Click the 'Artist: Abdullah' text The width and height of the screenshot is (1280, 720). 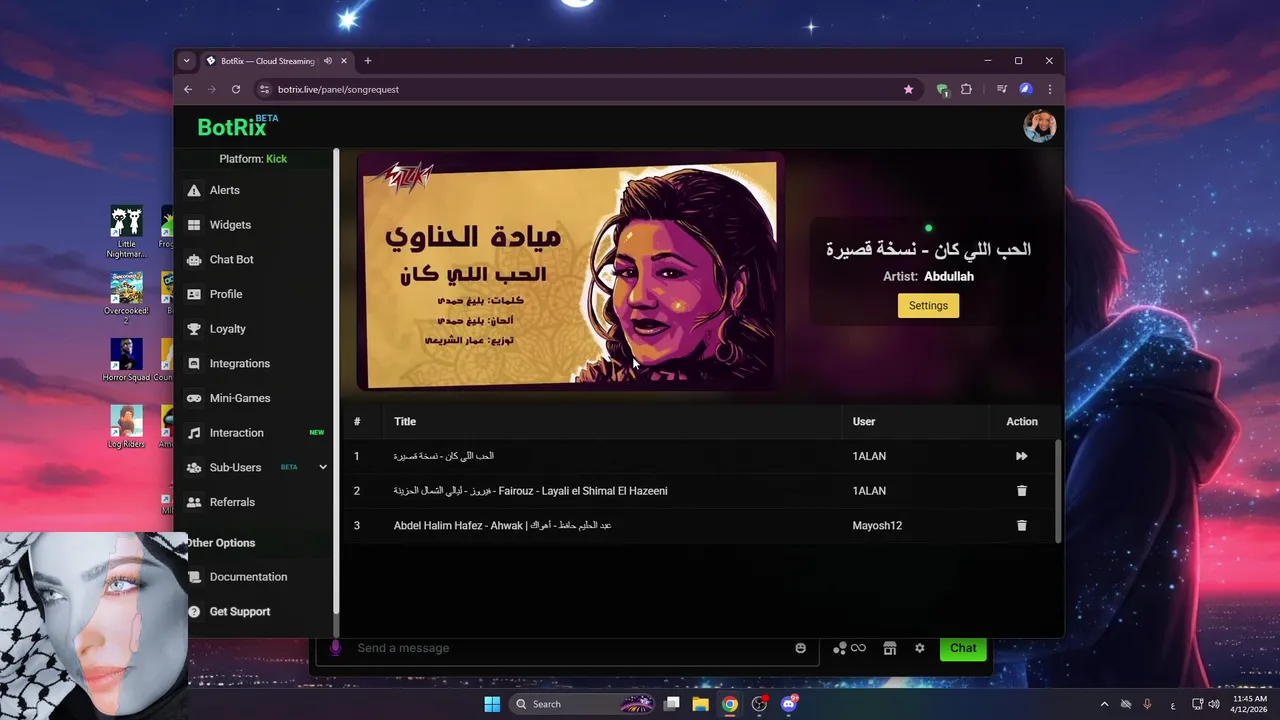click(928, 276)
